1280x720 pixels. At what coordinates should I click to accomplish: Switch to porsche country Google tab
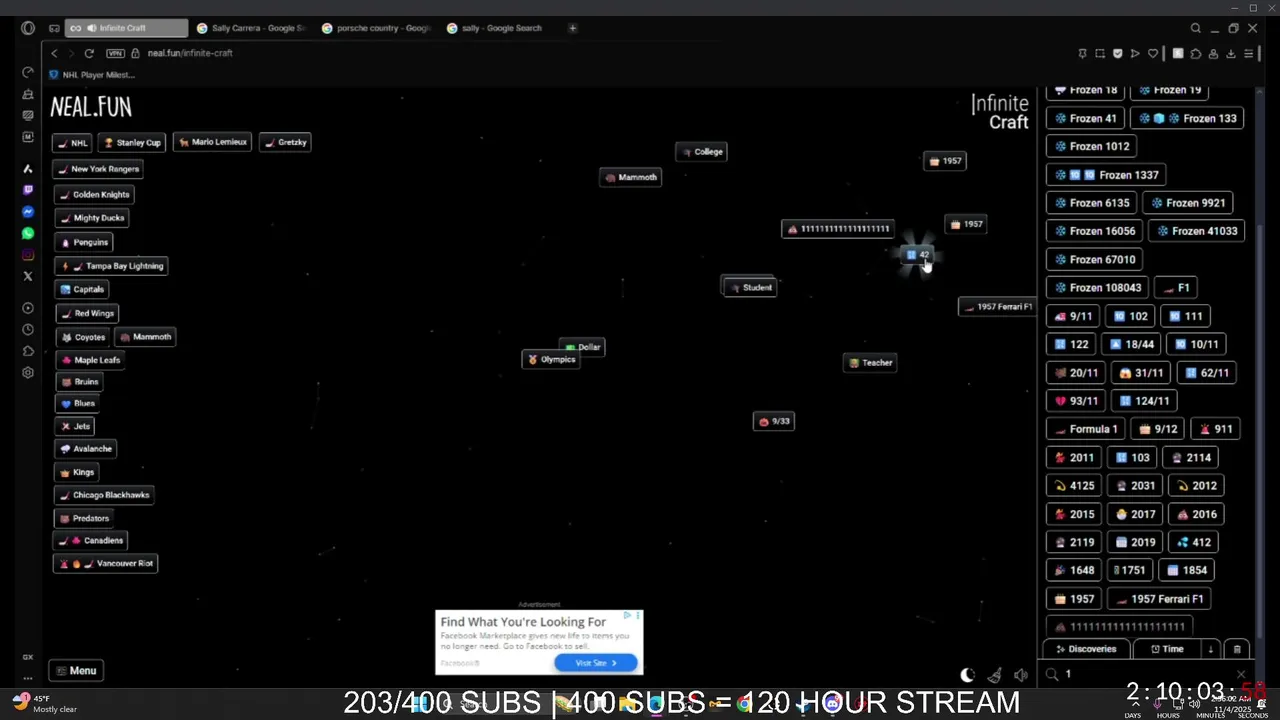click(377, 28)
